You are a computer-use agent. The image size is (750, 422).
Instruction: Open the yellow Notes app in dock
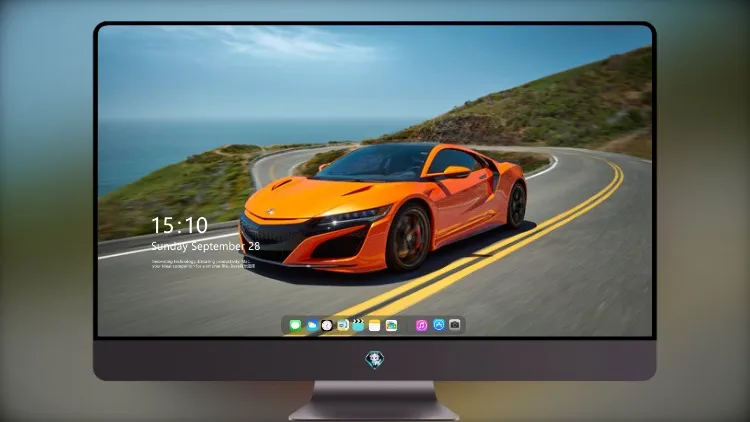(x=375, y=325)
